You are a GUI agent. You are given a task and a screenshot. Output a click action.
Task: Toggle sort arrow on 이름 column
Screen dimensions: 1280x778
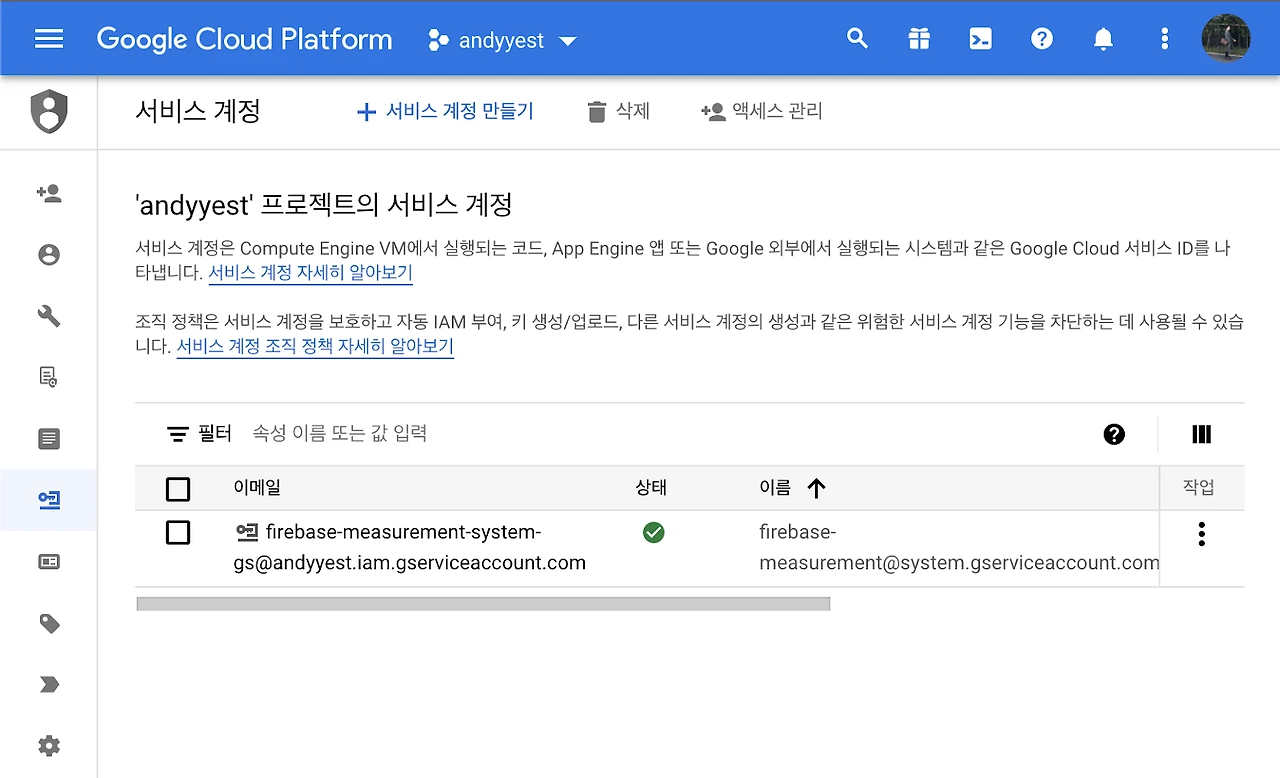pos(817,488)
